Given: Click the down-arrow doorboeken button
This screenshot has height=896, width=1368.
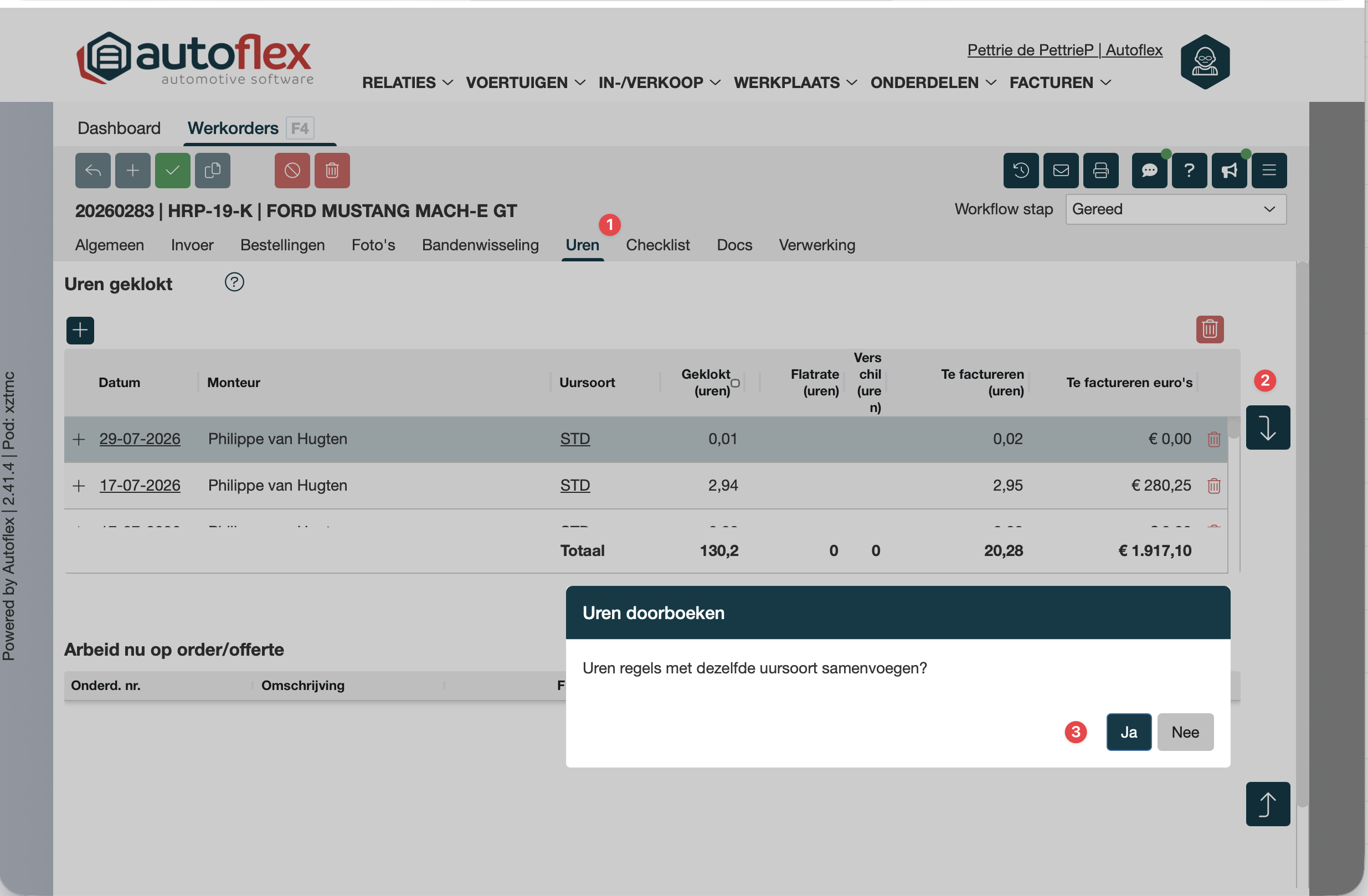Looking at the screenshot, I should (1268, 428).
